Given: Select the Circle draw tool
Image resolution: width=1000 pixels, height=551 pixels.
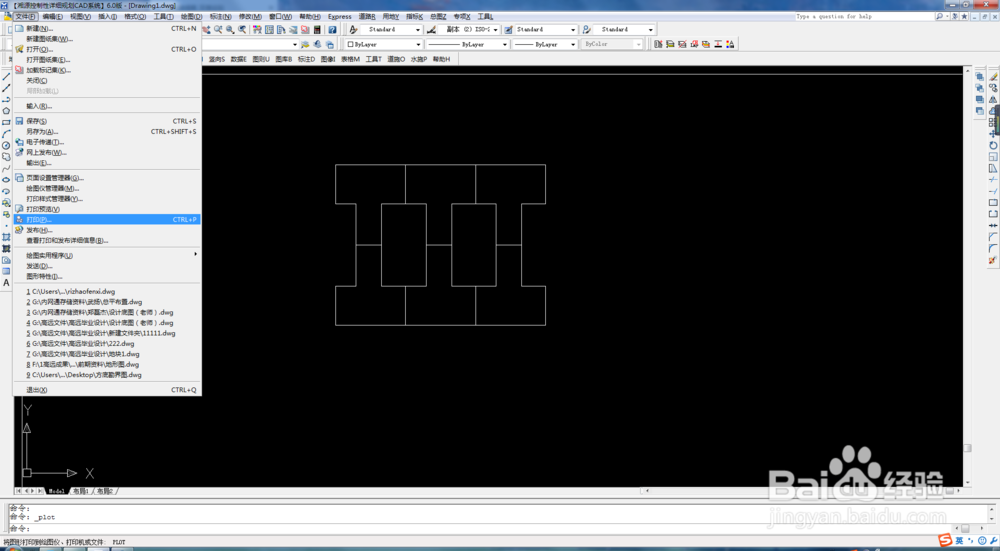Looking at the screenshot, I should (x=6, y=145).
